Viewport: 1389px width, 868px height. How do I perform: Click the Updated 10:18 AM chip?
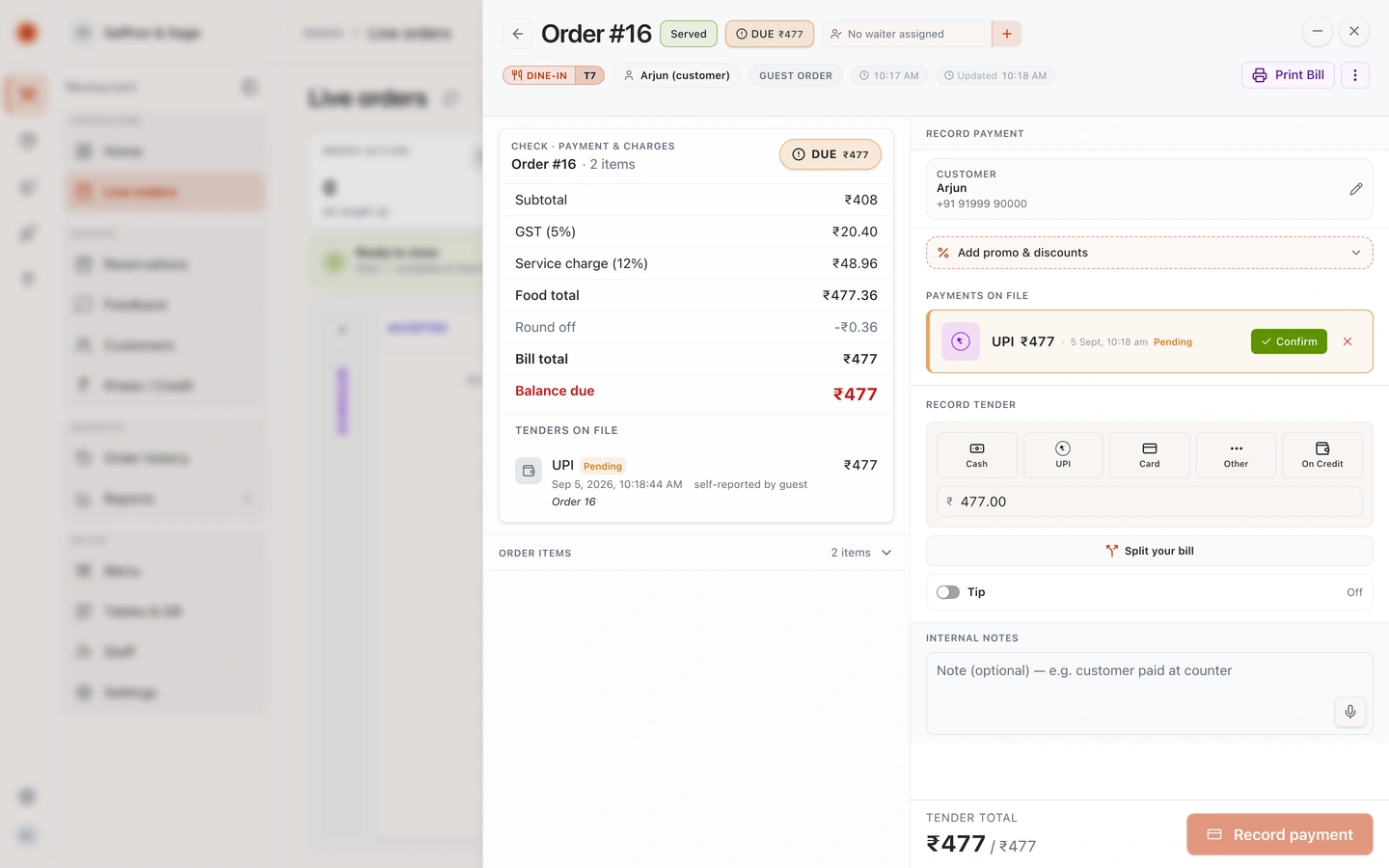pos(994,75)
